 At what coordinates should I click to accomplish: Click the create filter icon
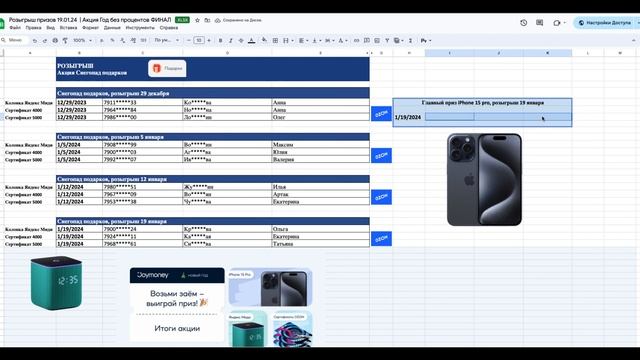pos(387,40)
